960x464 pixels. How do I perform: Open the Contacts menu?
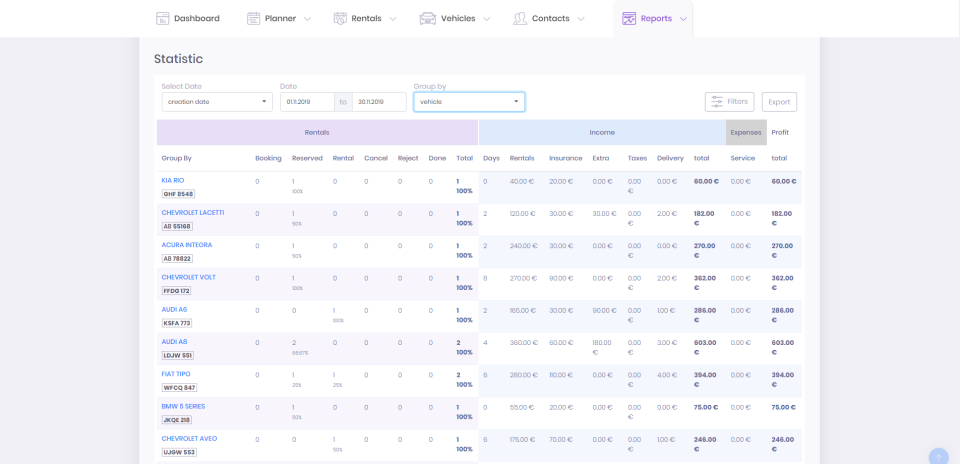(551, 18)
